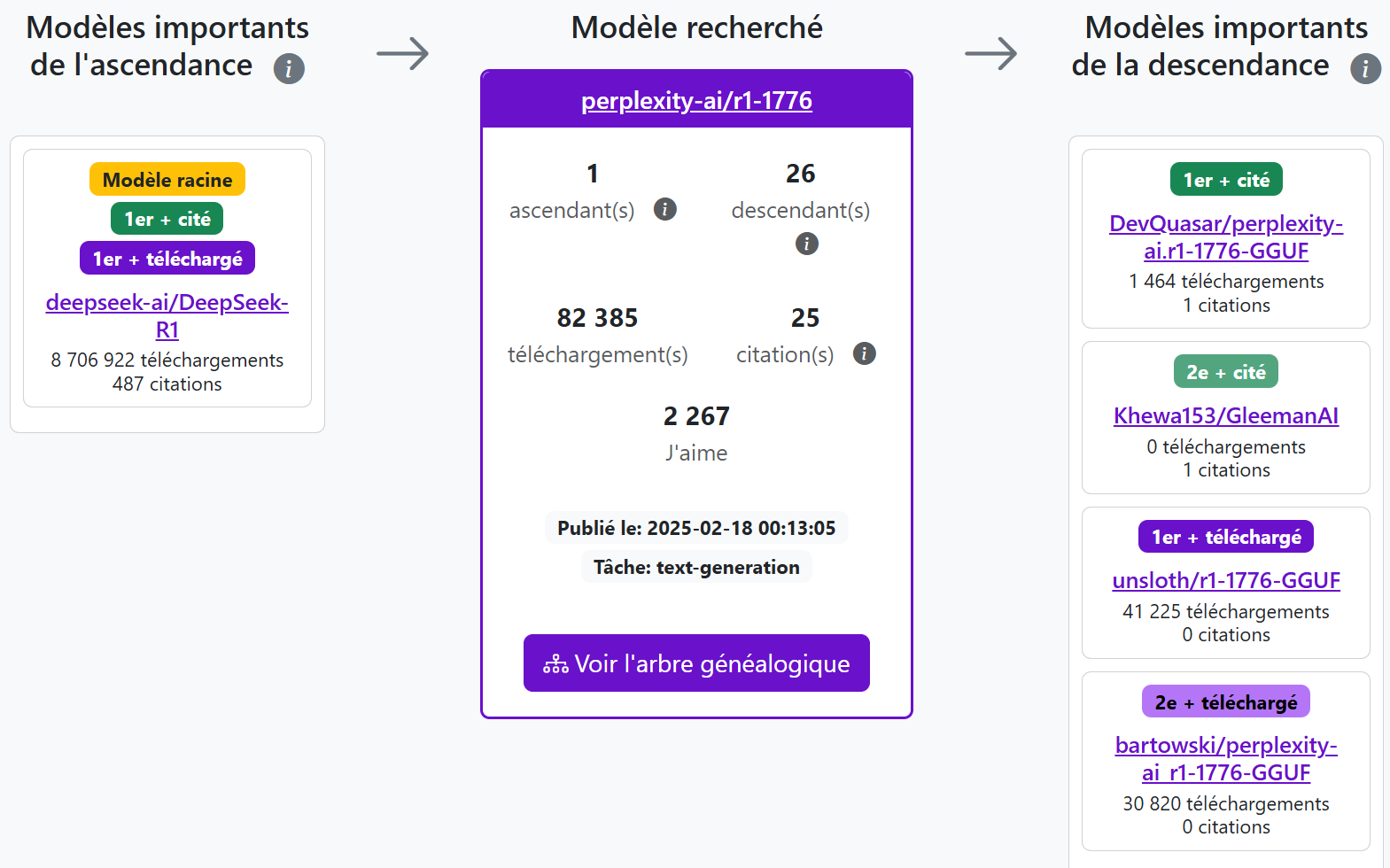Open Khewa153/GleemanAI model link

pos(1226,415)
